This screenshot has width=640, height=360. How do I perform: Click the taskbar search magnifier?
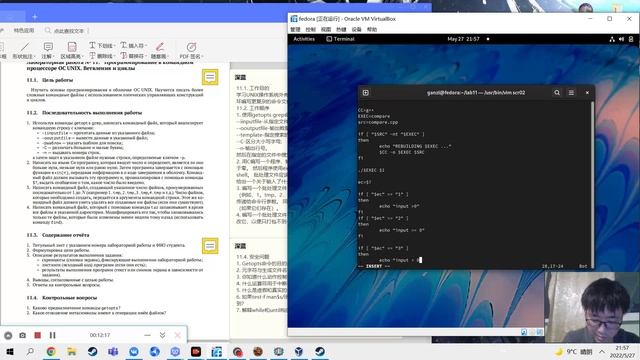(30, 351)
